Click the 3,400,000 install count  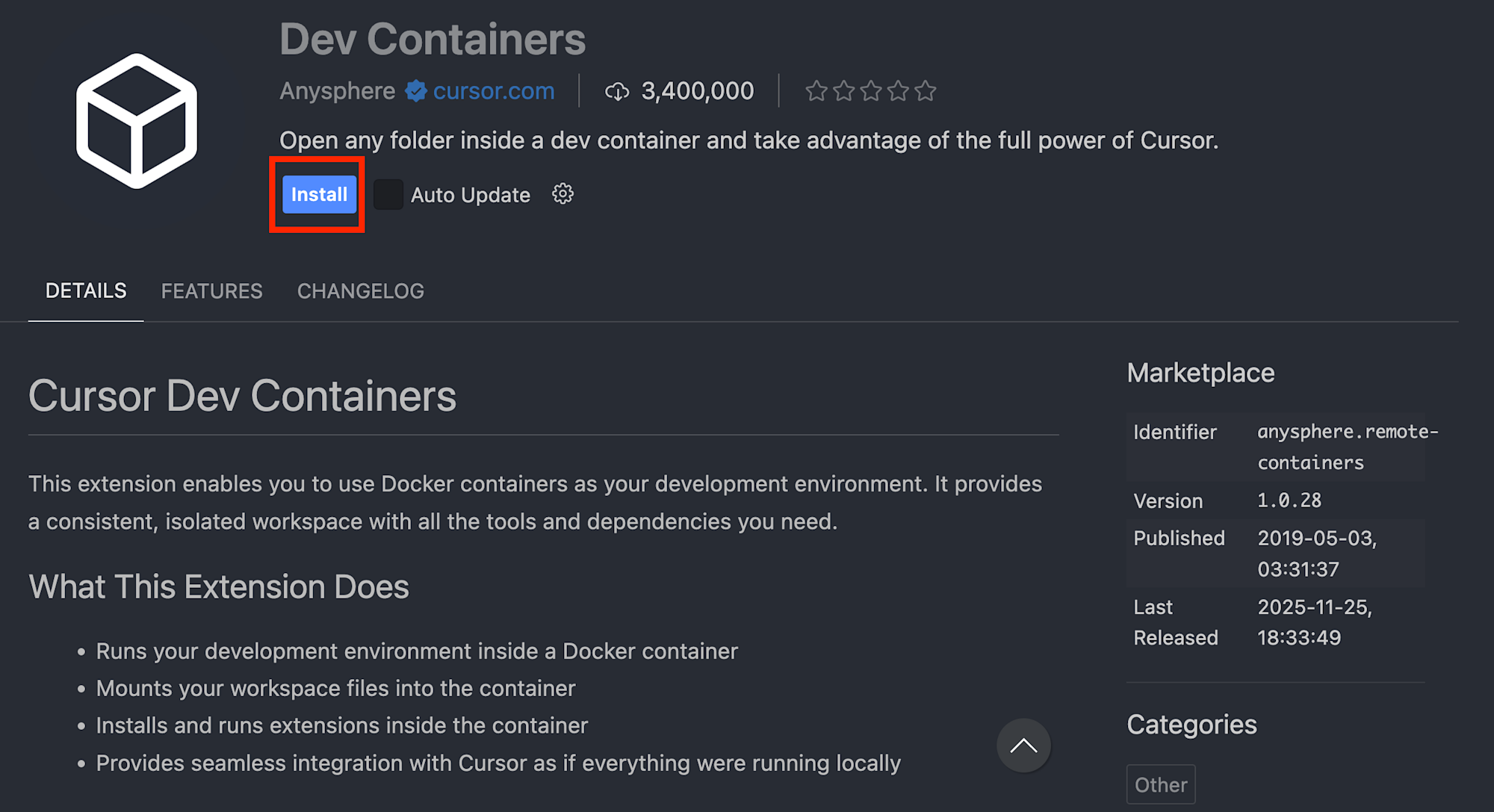tap(698, 91)
